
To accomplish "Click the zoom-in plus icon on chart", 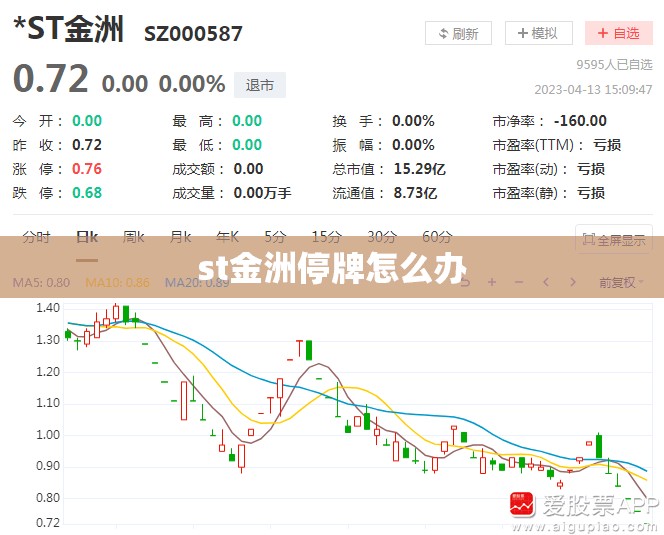I will tap(492, 282).
